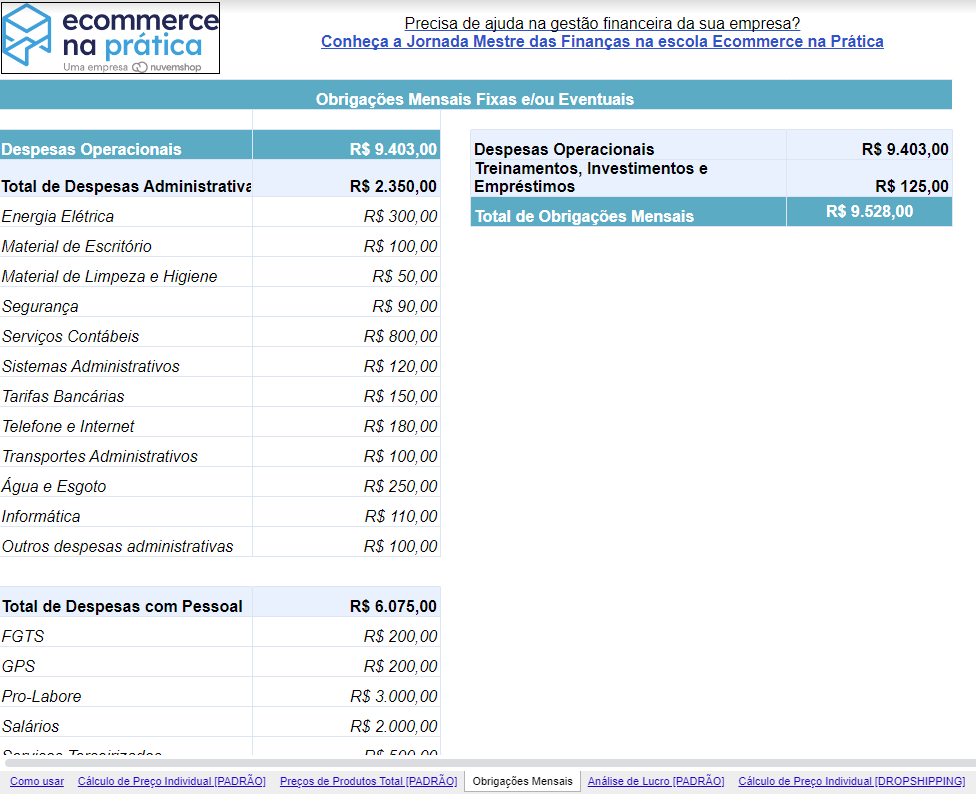Go to the Análise de Lucro [PADRÃO] tab
976x794 pixels.
[x=656, y=781]
